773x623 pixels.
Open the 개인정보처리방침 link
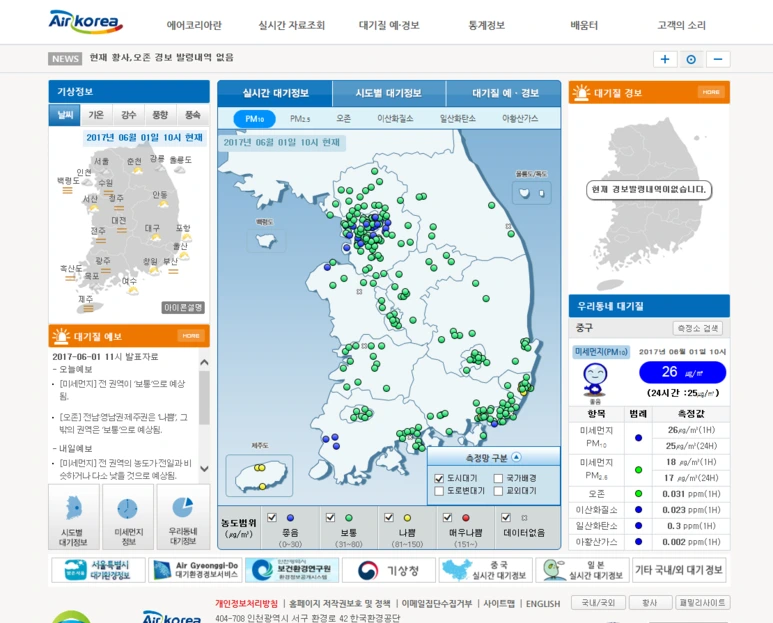[246, 604]
